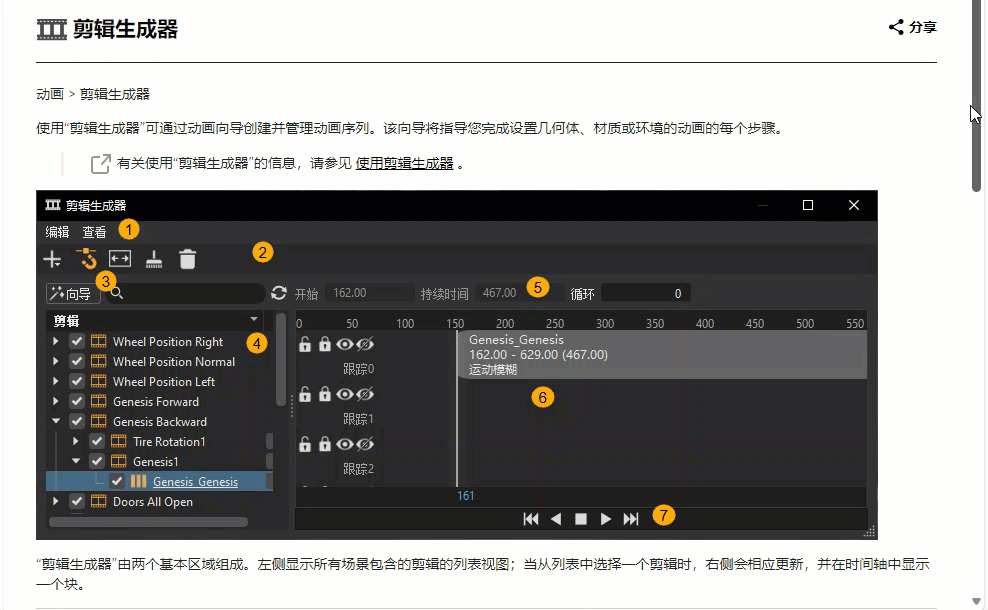
Task: Open the 编辑 menu
Action: click(x=57, y=232)
